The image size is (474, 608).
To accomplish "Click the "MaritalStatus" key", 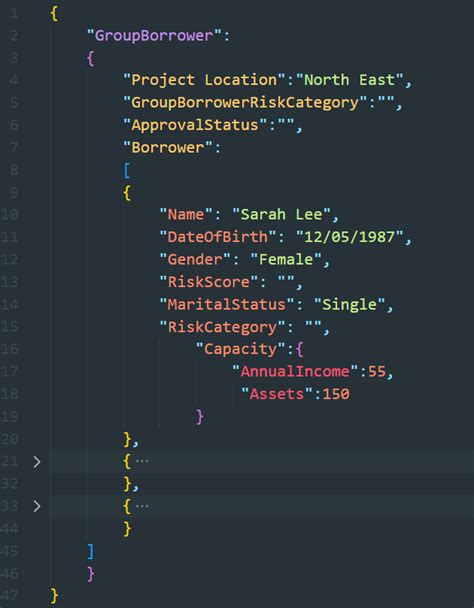I will [x=227, y=304].
